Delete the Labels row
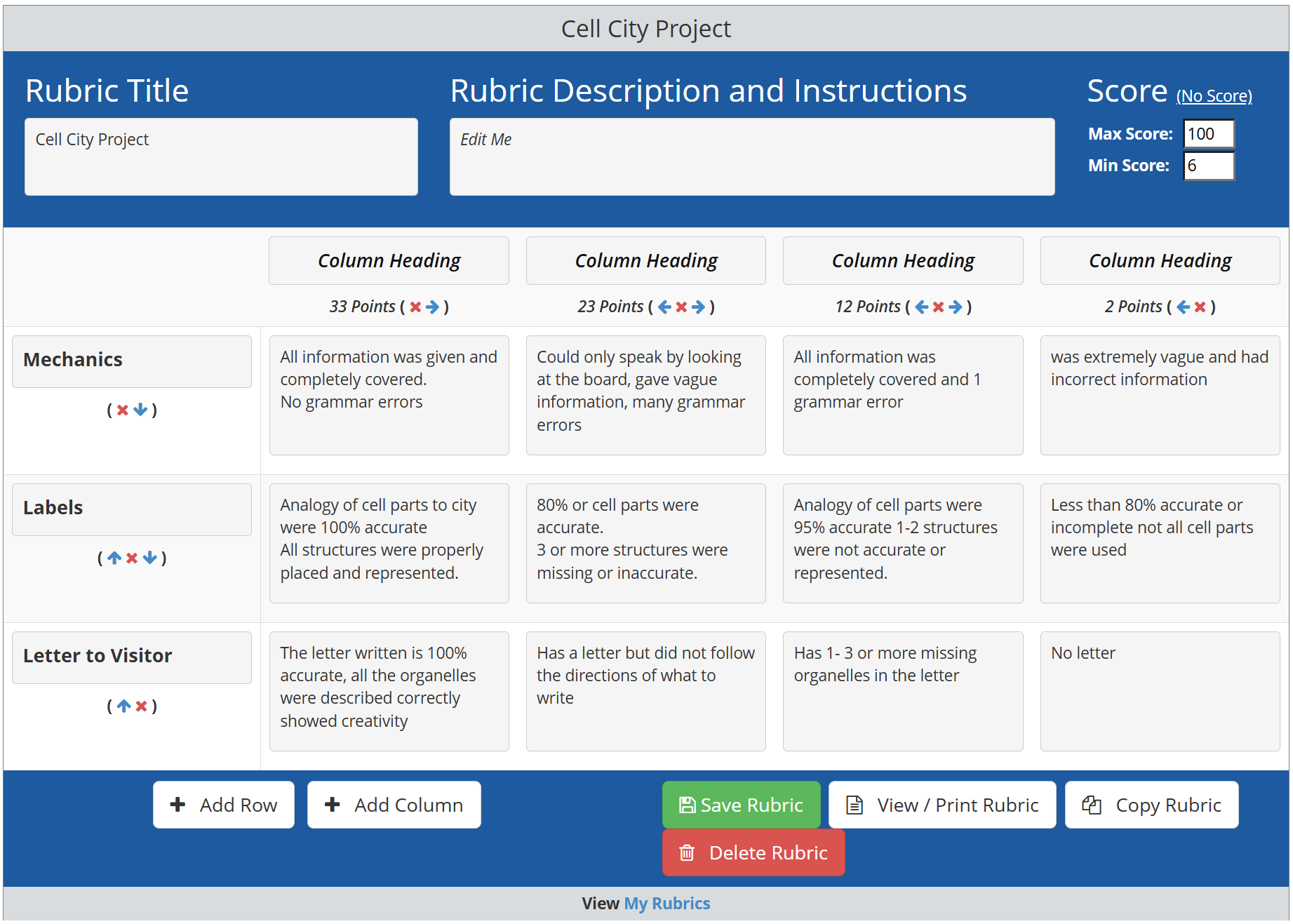1293x924 pixels. [x=132, y=558]
